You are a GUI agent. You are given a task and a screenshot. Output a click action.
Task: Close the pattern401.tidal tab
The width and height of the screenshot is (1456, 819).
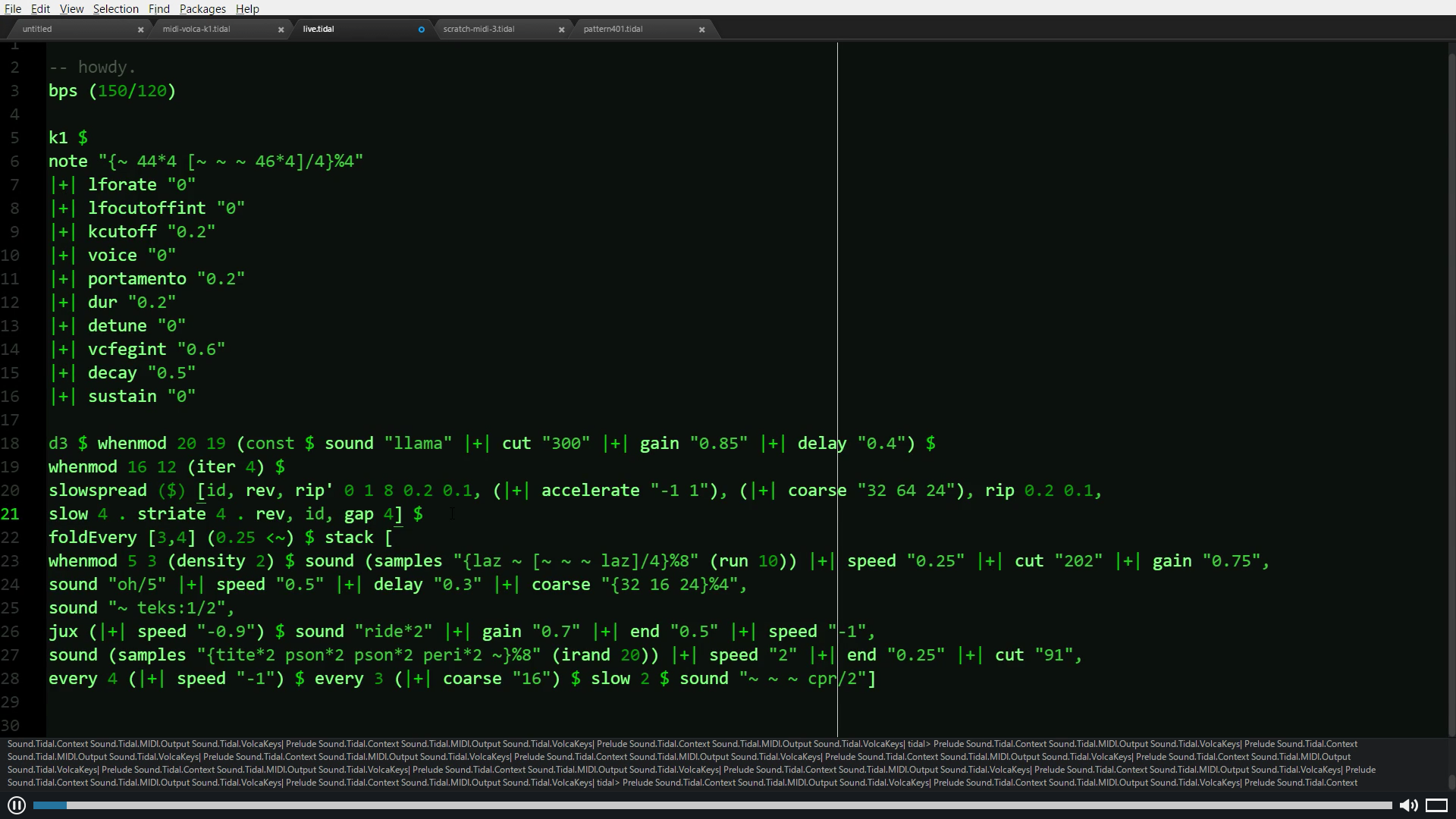click(701, 30)
